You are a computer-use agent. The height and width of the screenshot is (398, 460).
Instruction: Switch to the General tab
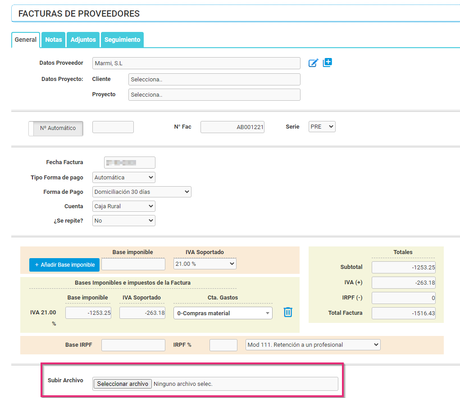click(26, 40)
